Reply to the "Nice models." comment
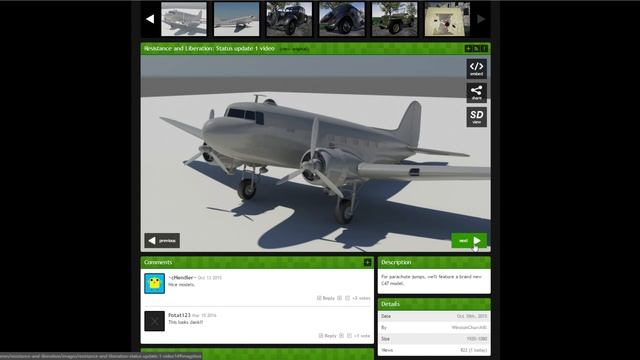 [326, 298]
